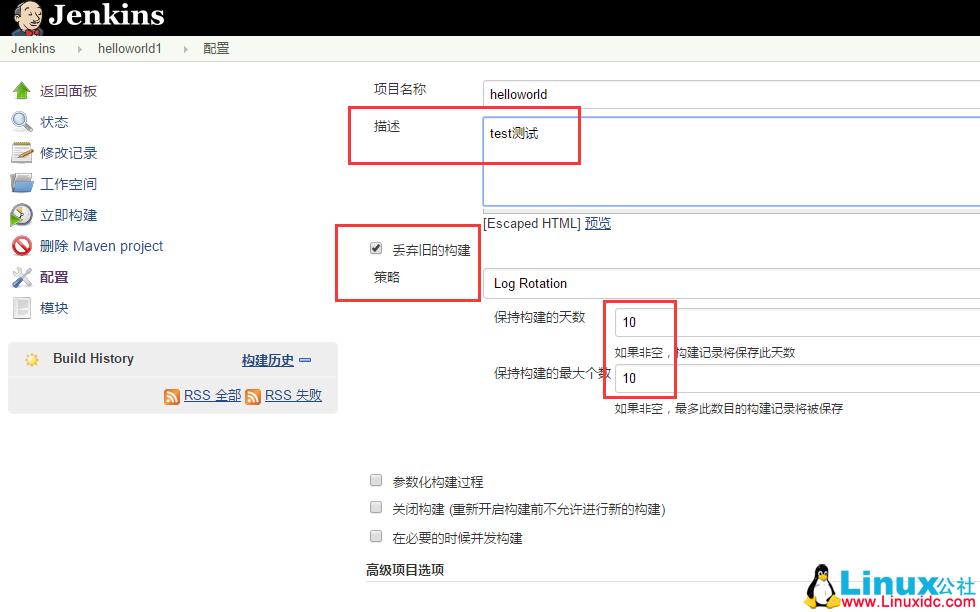The width and height of the screenshot is (980, 612).
Task: Open 修改记录 via the notepad icon
Action: pos(22,152)
